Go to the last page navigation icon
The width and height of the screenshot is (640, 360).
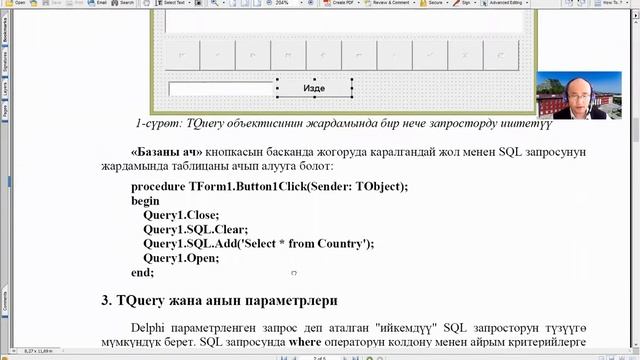click(x=356, y=358)
